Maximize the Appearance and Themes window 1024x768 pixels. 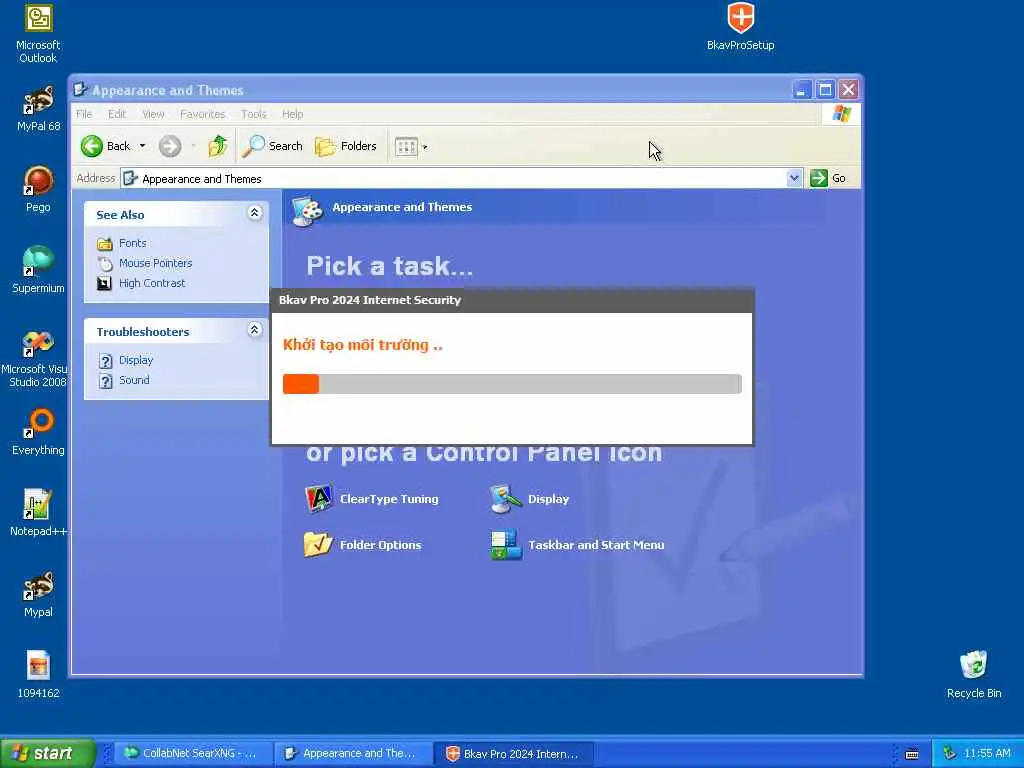(825, 89)
